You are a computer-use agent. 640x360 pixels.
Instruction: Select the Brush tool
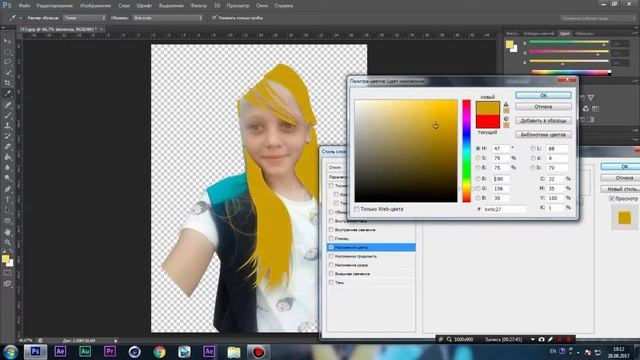(x=7, y=115)
